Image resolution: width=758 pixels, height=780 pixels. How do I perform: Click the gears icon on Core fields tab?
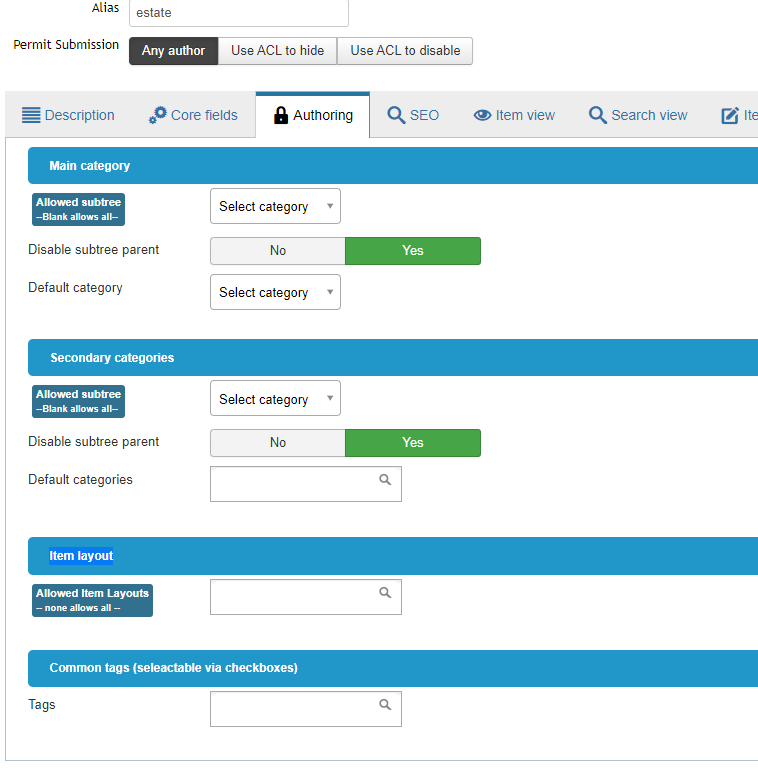click(157, 115)
